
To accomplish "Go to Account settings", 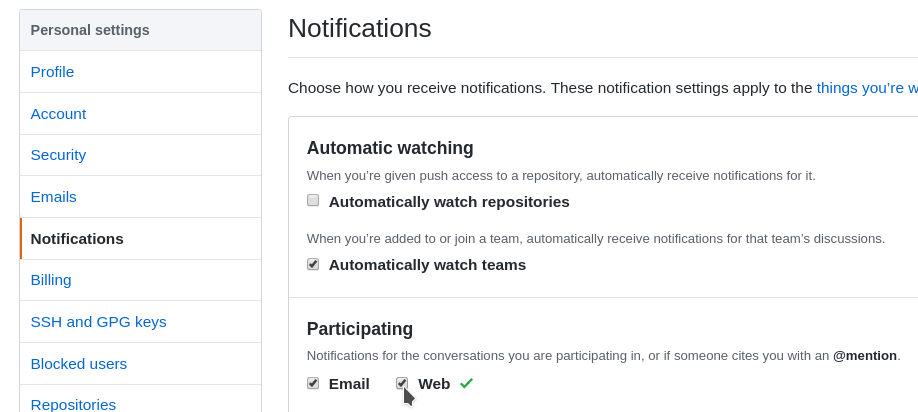I will (x=59, y=114).
